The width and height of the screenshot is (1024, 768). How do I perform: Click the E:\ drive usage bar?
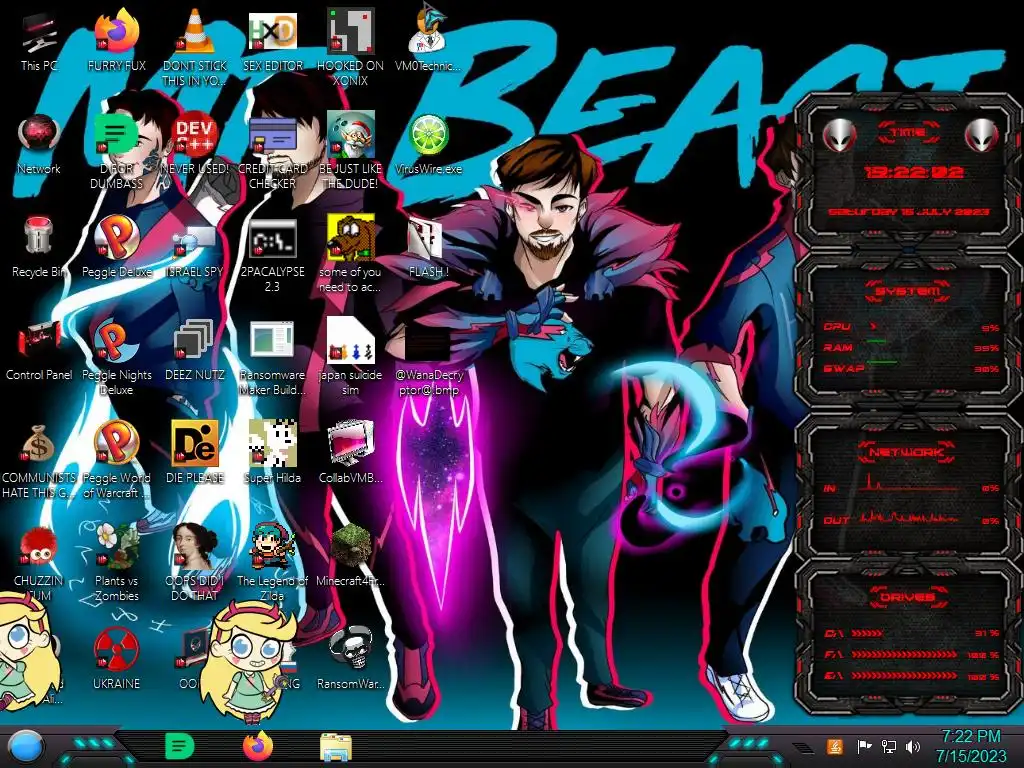point(904,676)
